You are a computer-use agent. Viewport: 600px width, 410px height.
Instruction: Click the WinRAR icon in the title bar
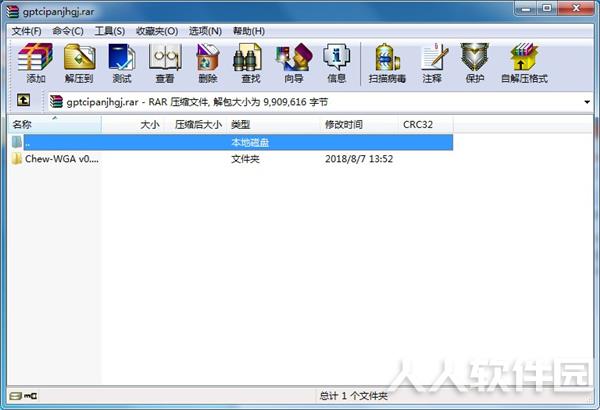(x=13, y=11)
